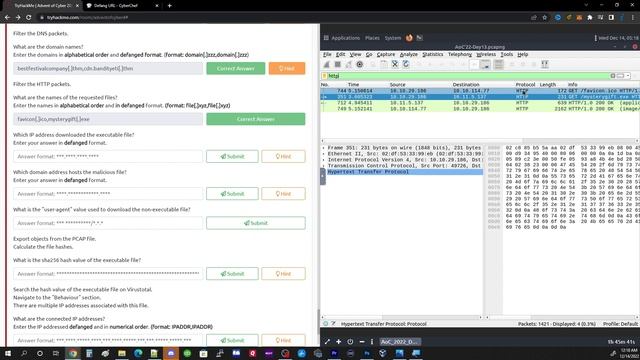The height and width of the screenshot is (360, 640).
Task: Click the taskbar search magnifier
Action: click(24, 353)
